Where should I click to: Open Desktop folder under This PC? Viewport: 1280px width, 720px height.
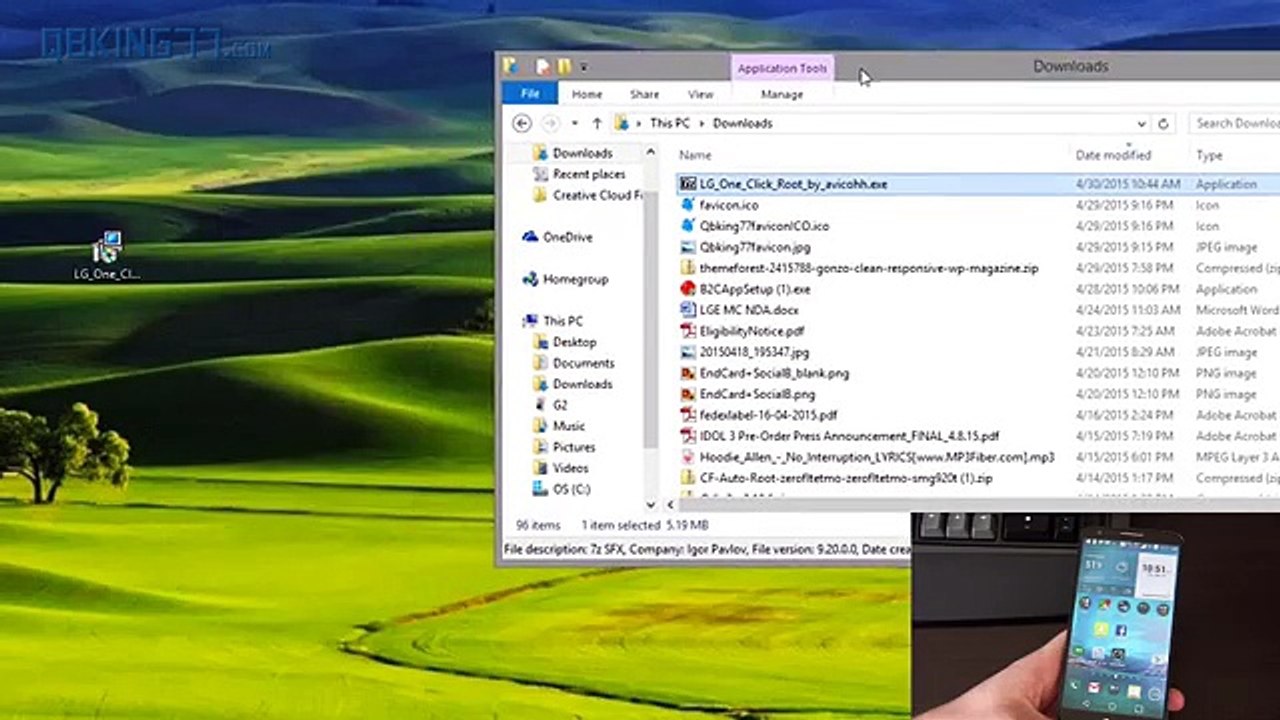pos(565,342)
